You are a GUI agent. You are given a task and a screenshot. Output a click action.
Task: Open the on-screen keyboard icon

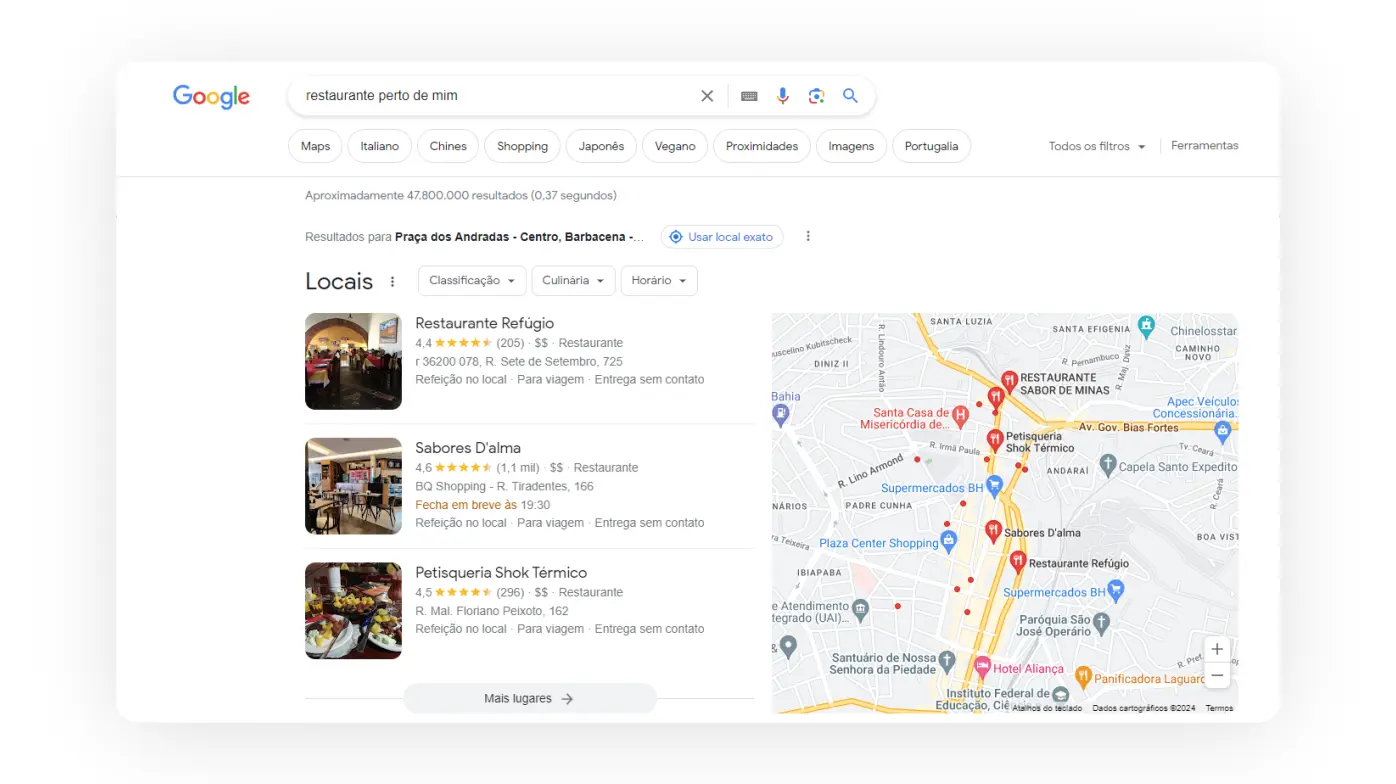(x=749, y=95)
